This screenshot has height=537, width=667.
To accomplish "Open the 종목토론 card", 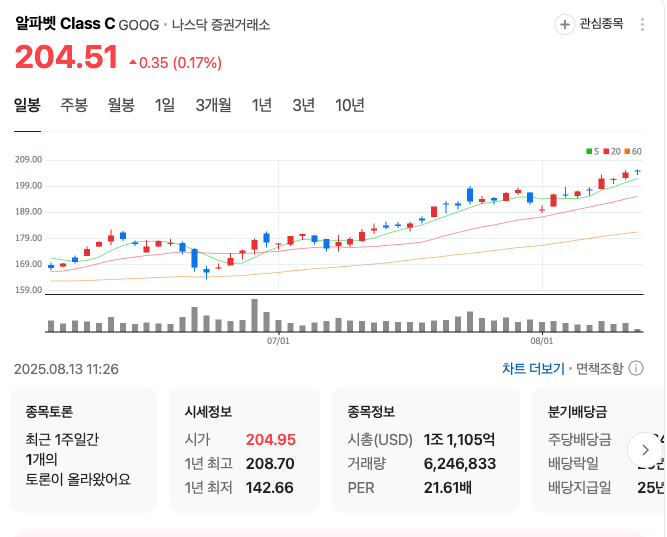I will click(83, 450).
